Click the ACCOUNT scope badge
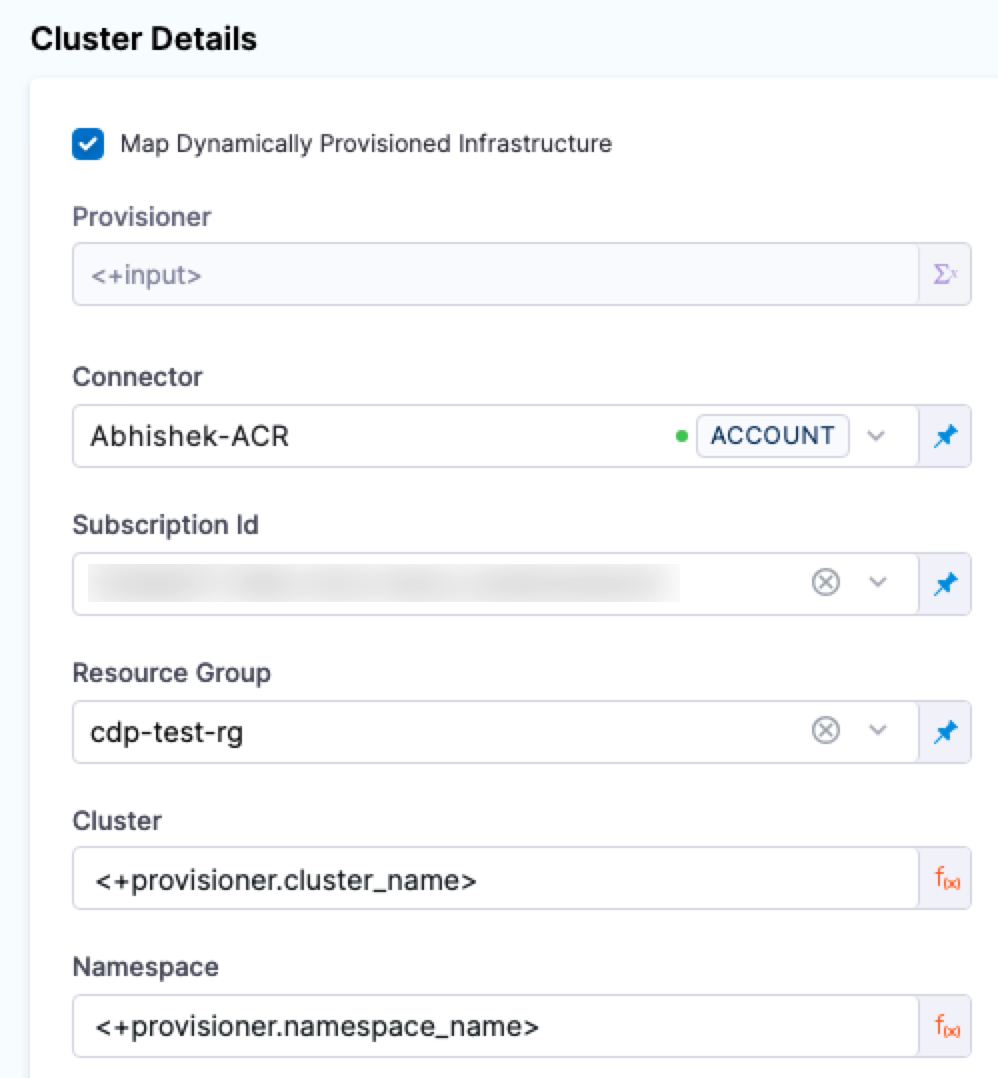The height and width of the screenshot is (1078, 998). click(772, 436)
